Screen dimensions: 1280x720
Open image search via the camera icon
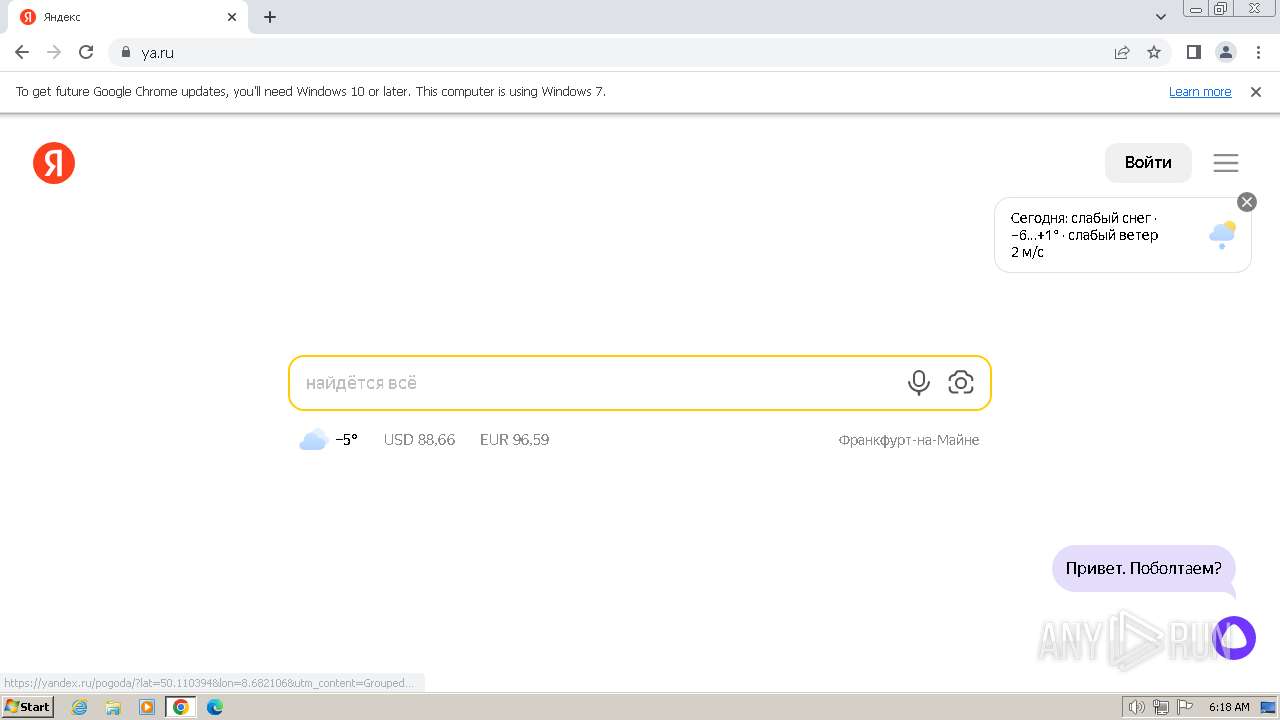click(961, 382)
